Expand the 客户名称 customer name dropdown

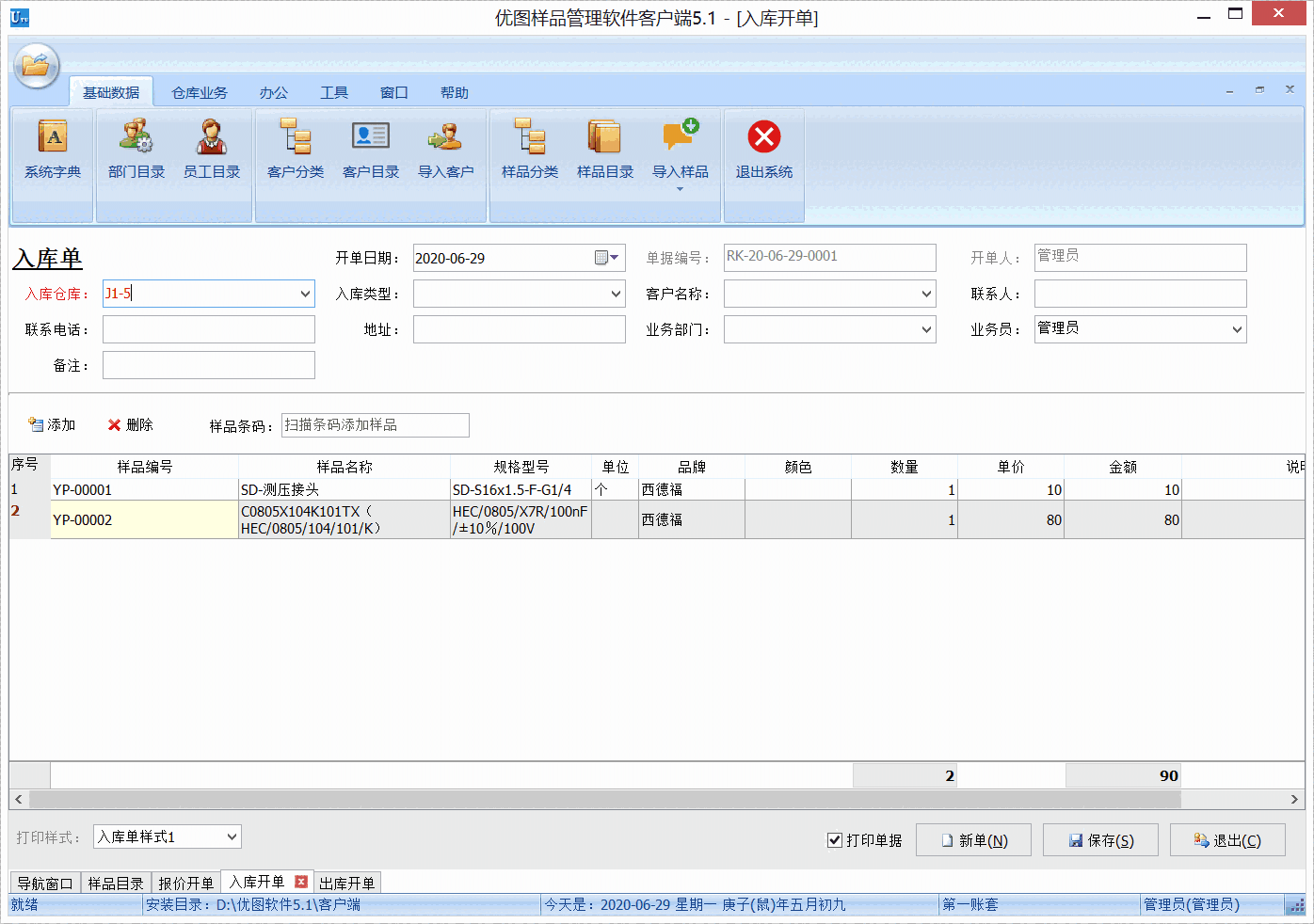pyautogui.click(x=926, y=293)
